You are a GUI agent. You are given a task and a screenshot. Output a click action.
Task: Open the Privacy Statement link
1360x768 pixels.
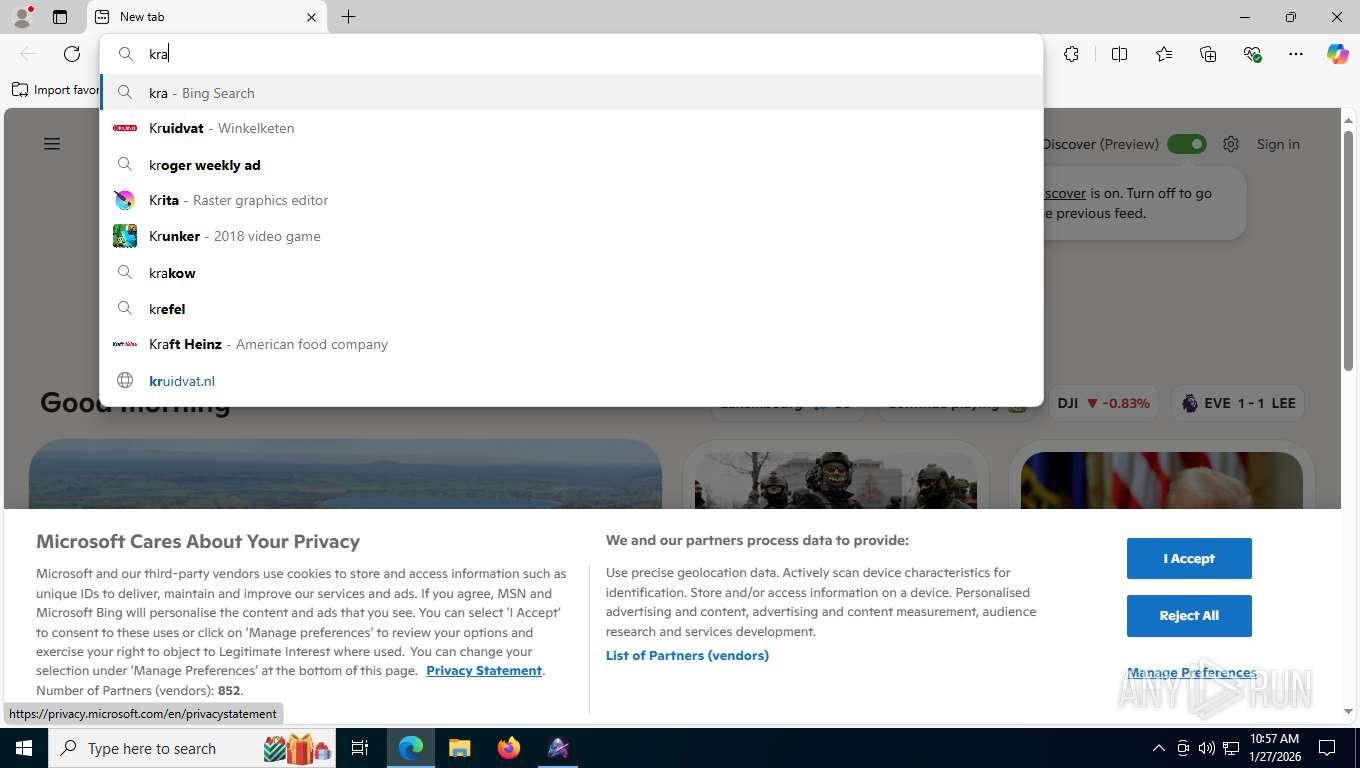pyautogui.click(x=484, y=670)
